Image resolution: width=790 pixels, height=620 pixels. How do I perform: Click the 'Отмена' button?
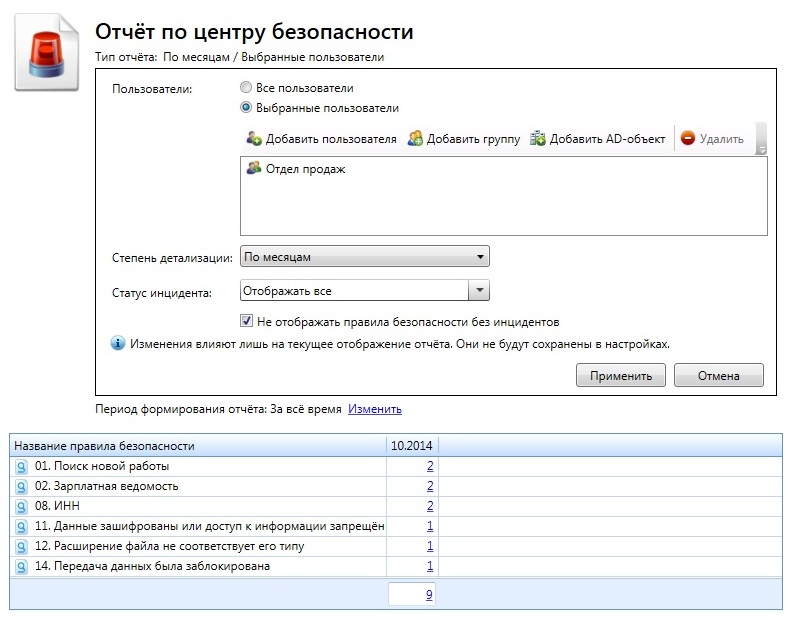(x=718, y=376)
